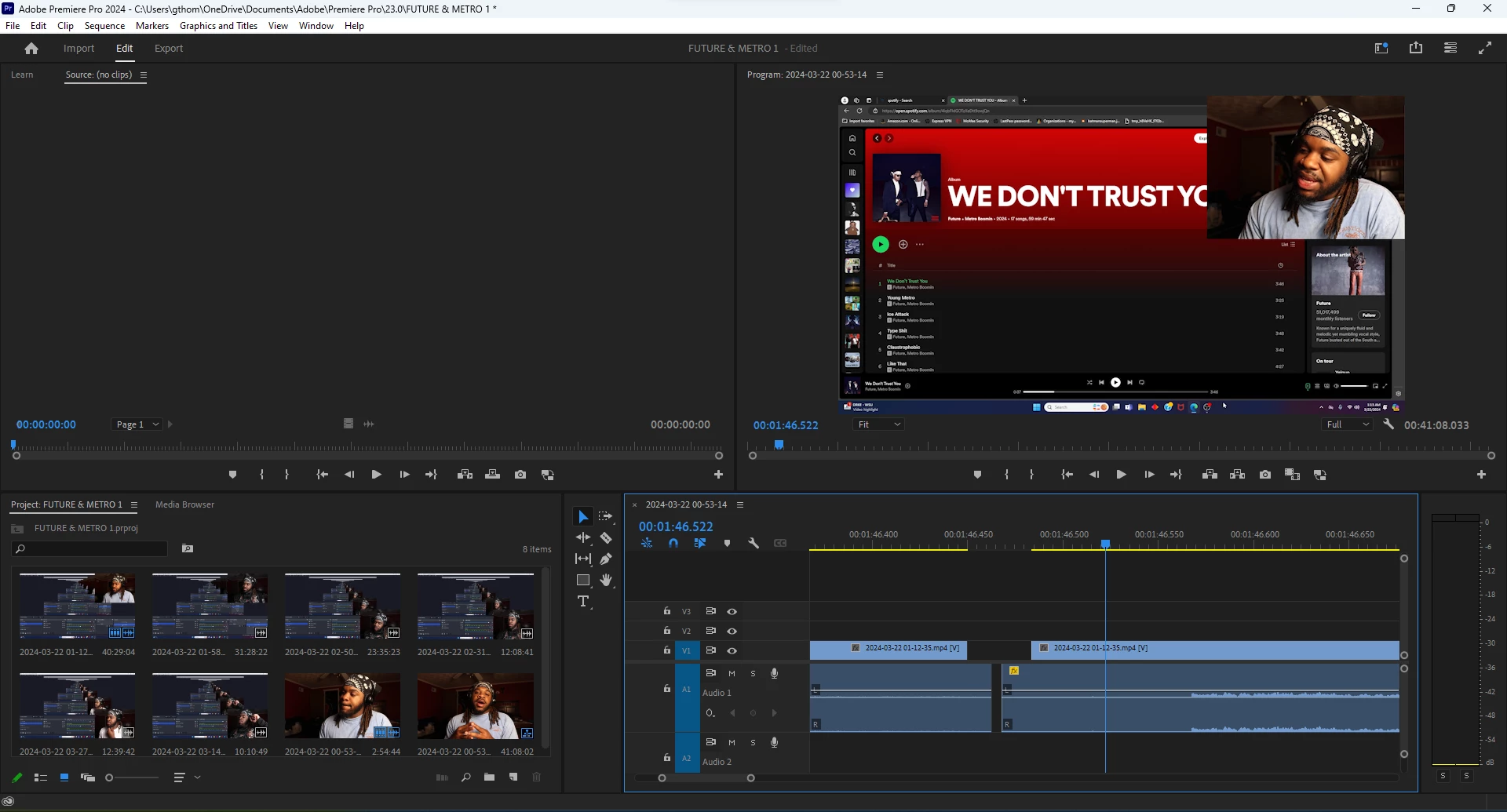This screenshot has height=812, width=1507.
Task: Add marker in Timeline panel
Action: pyautogui.click(x=727, y=543)
